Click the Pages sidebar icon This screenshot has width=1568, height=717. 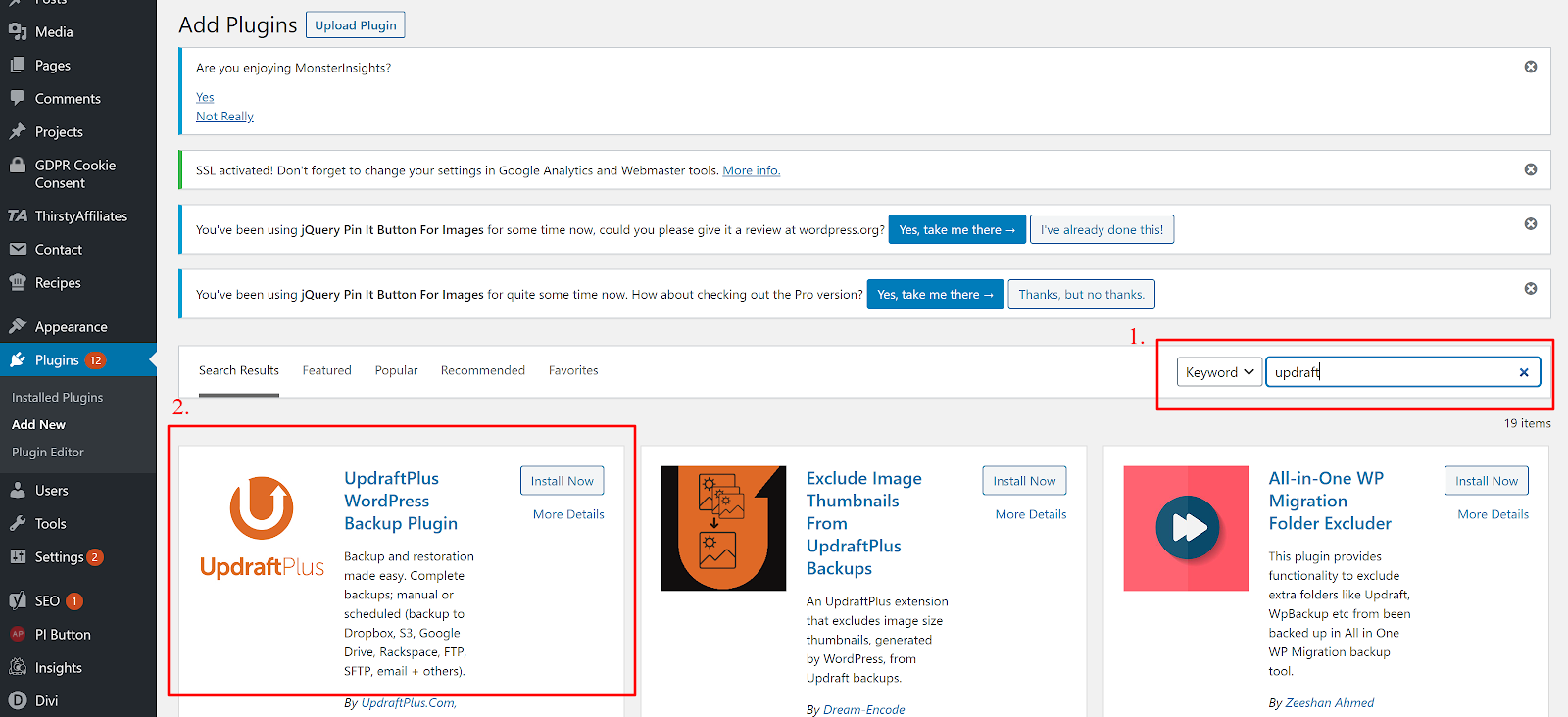[x=18, y=66]
